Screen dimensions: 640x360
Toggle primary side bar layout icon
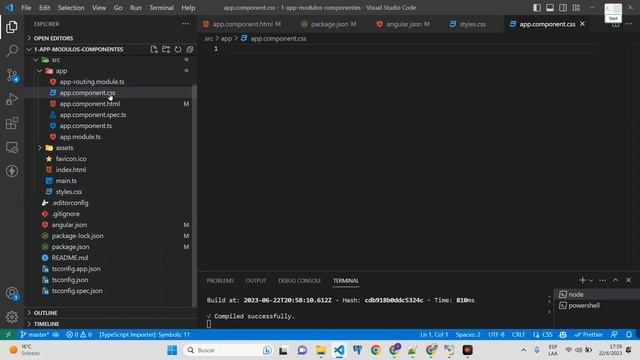537,8
